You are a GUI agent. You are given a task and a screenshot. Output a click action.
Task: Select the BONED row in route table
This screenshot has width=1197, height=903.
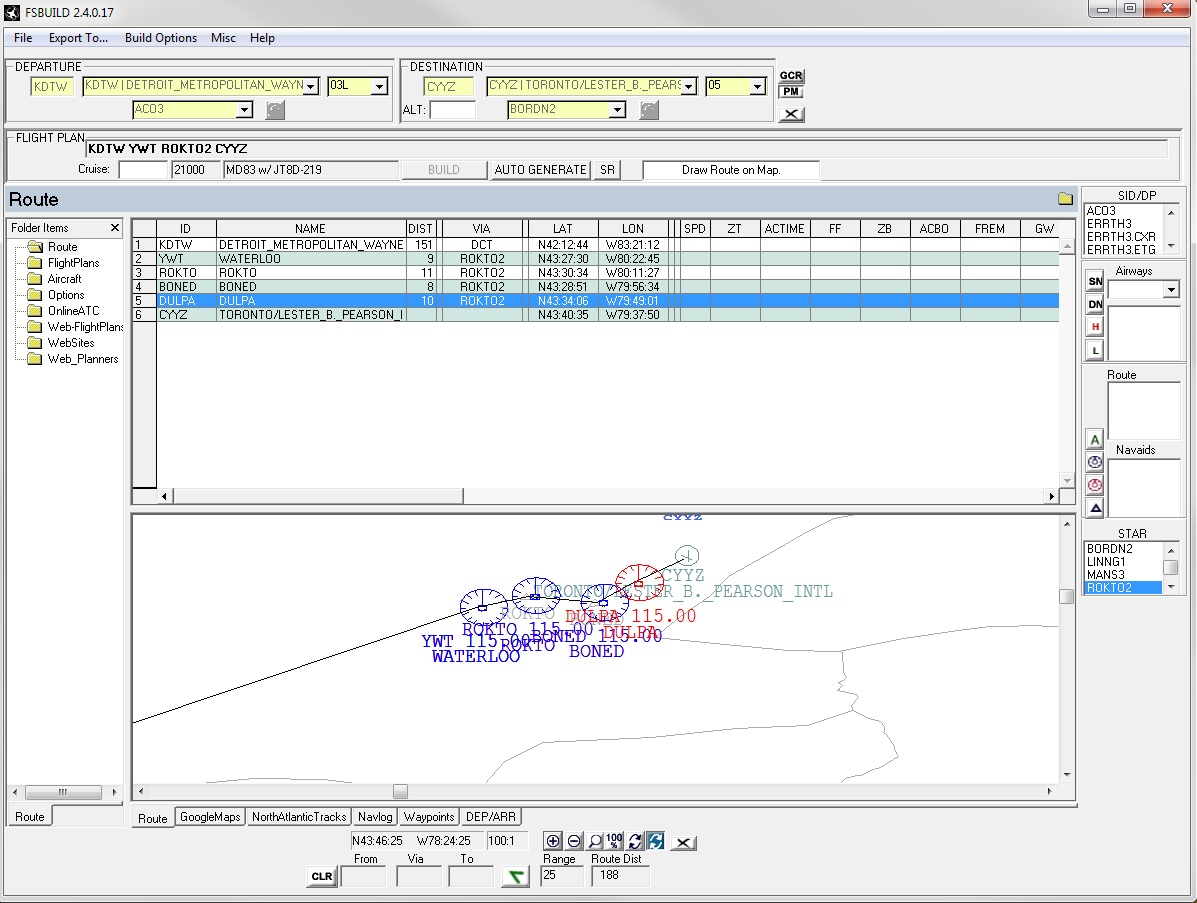point(595,287)
